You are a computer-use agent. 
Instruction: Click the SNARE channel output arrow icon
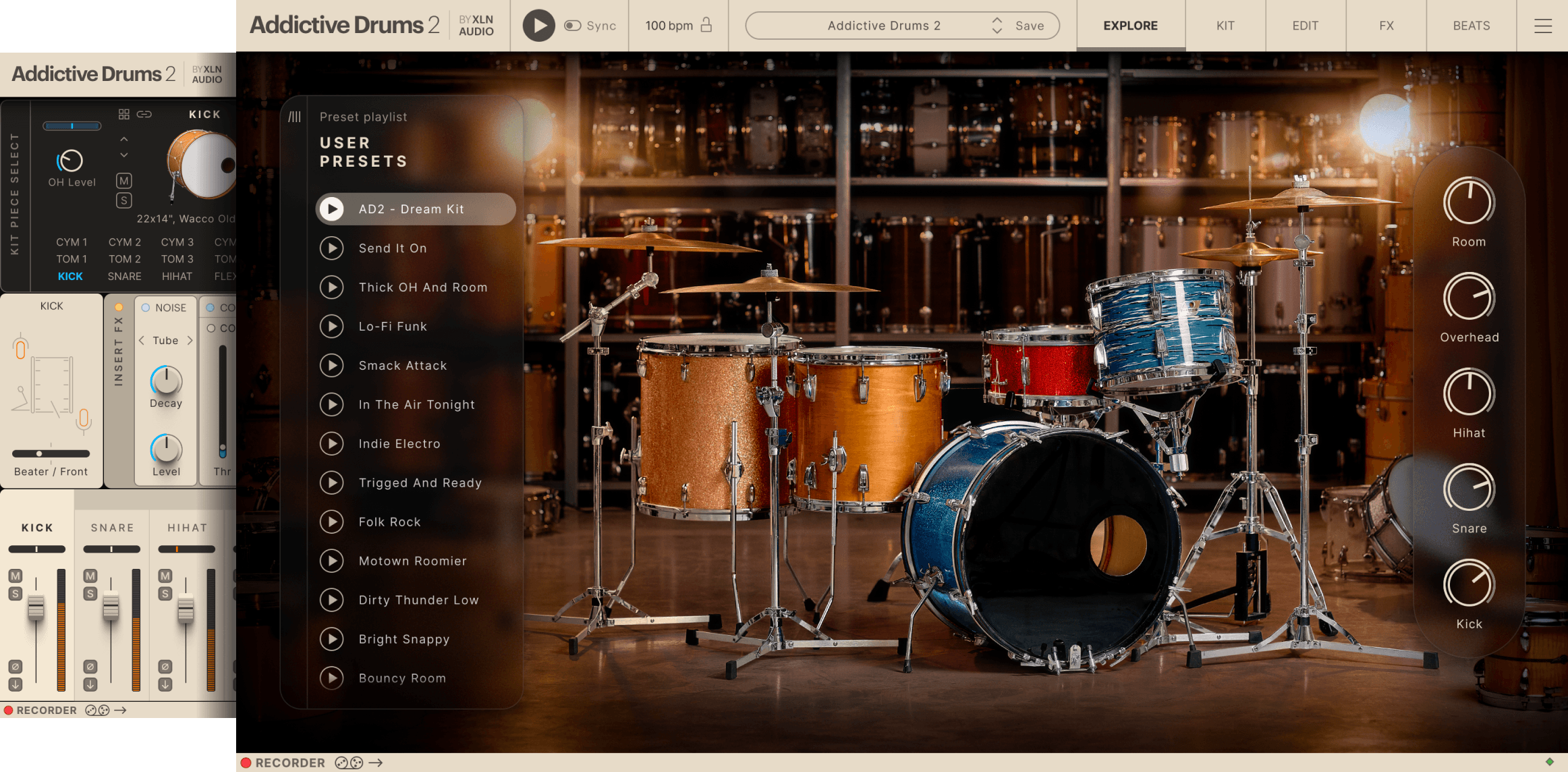[90, 684]
